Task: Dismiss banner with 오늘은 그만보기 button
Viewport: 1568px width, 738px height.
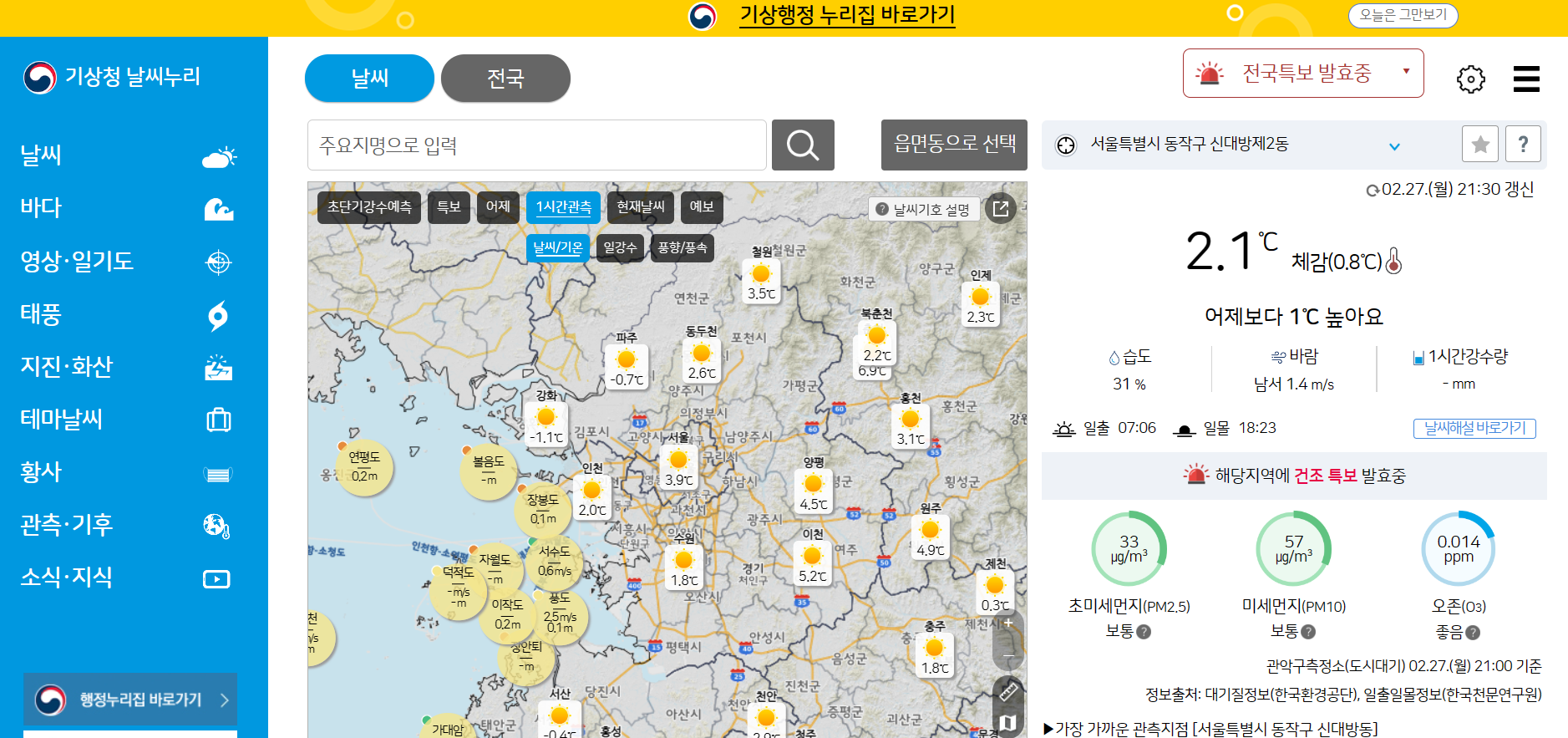Action: point(1403,15)
